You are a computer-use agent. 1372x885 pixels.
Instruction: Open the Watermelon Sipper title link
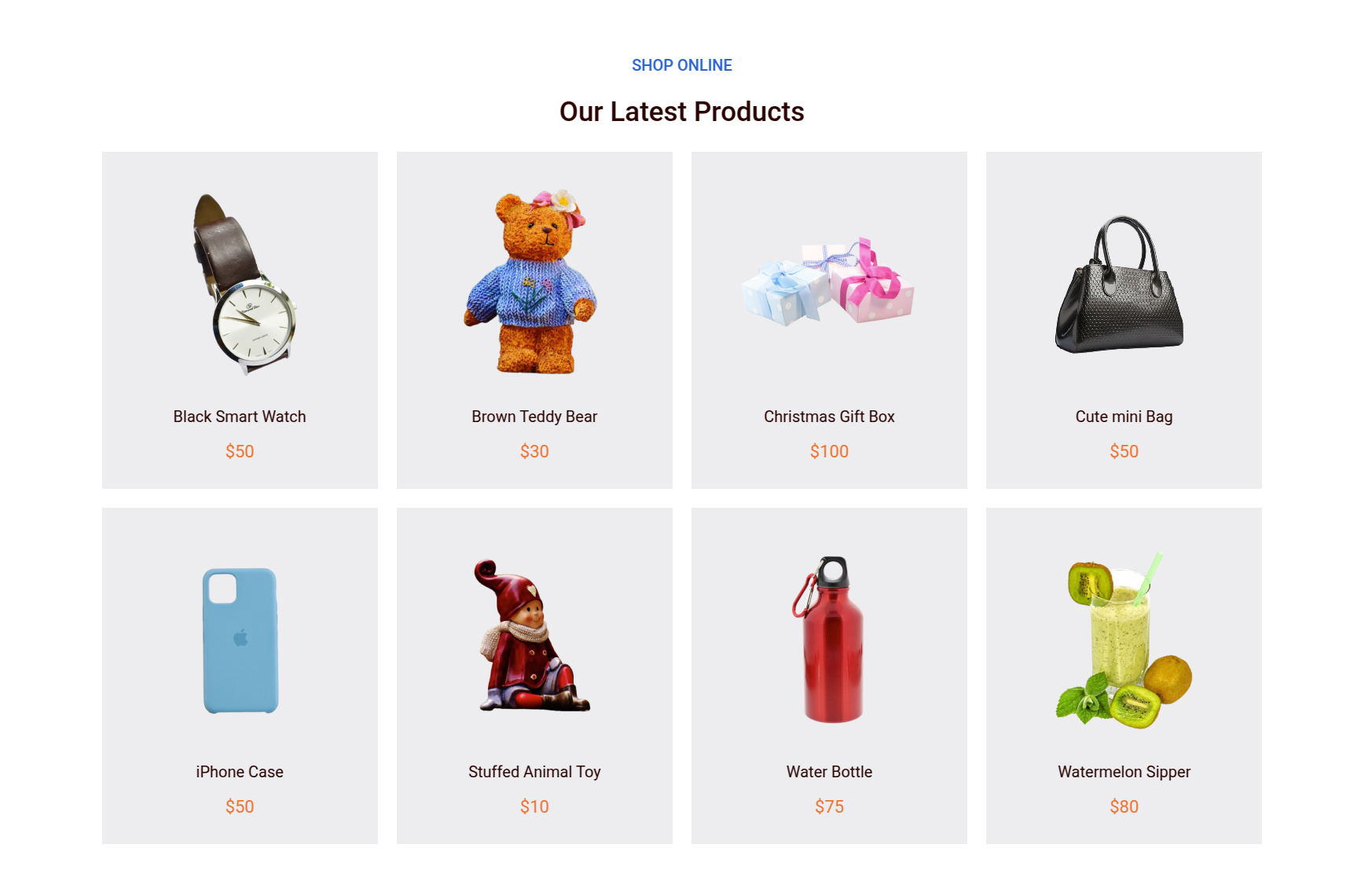(x=1124, y=772)
